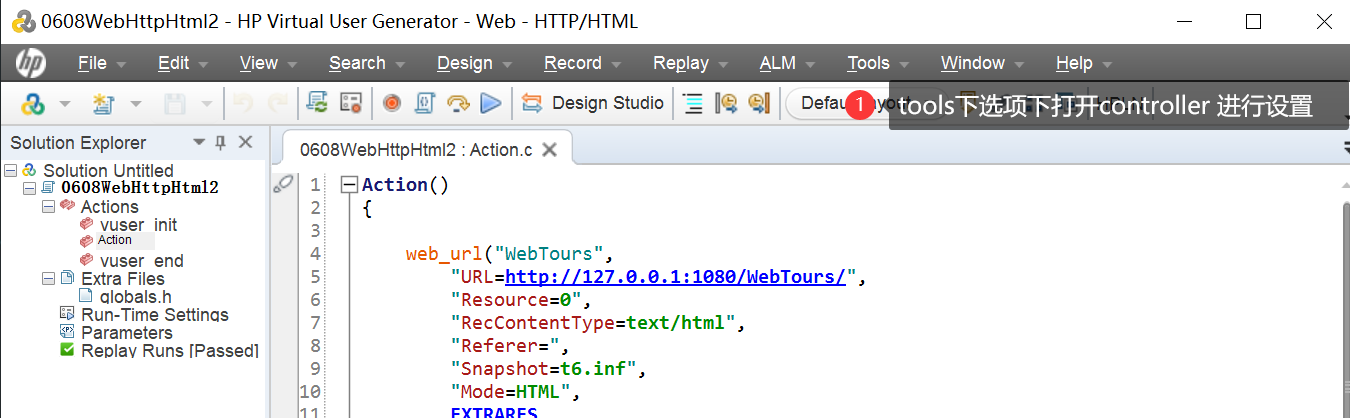The image size is (1350, 418).
Task: Select Replay Runs [Passed] item
Action: (170, 351)
